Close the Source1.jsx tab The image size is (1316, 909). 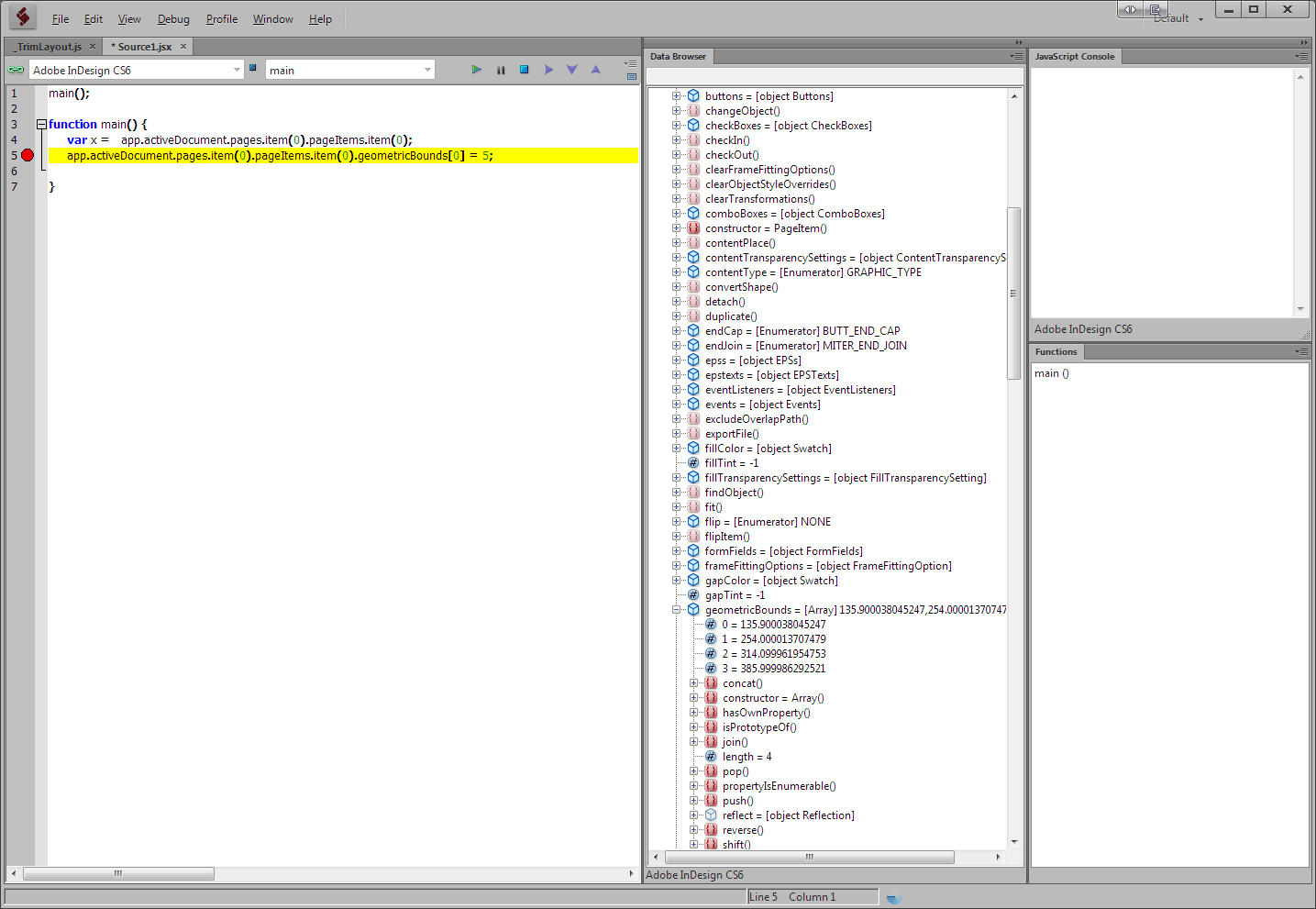coord(183,46)
